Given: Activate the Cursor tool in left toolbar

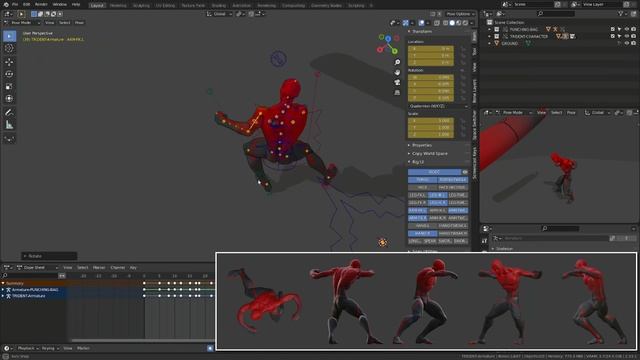Looking at the screenshot, I should pos(9,48).
